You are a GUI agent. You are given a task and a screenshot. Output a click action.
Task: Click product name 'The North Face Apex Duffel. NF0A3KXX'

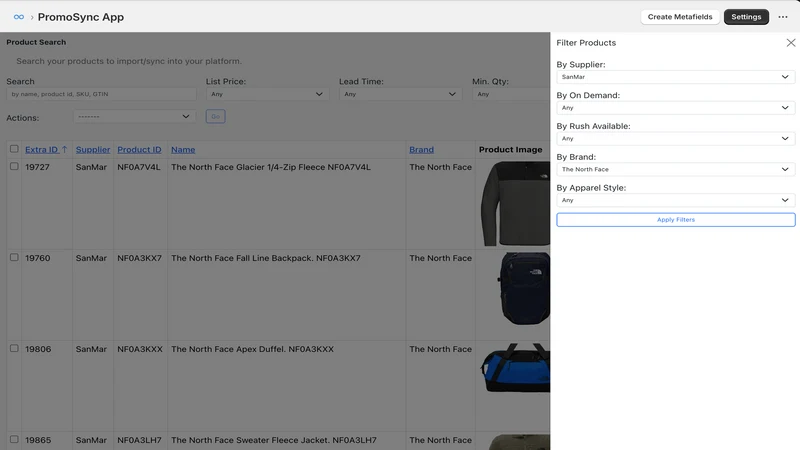(252, 349)
